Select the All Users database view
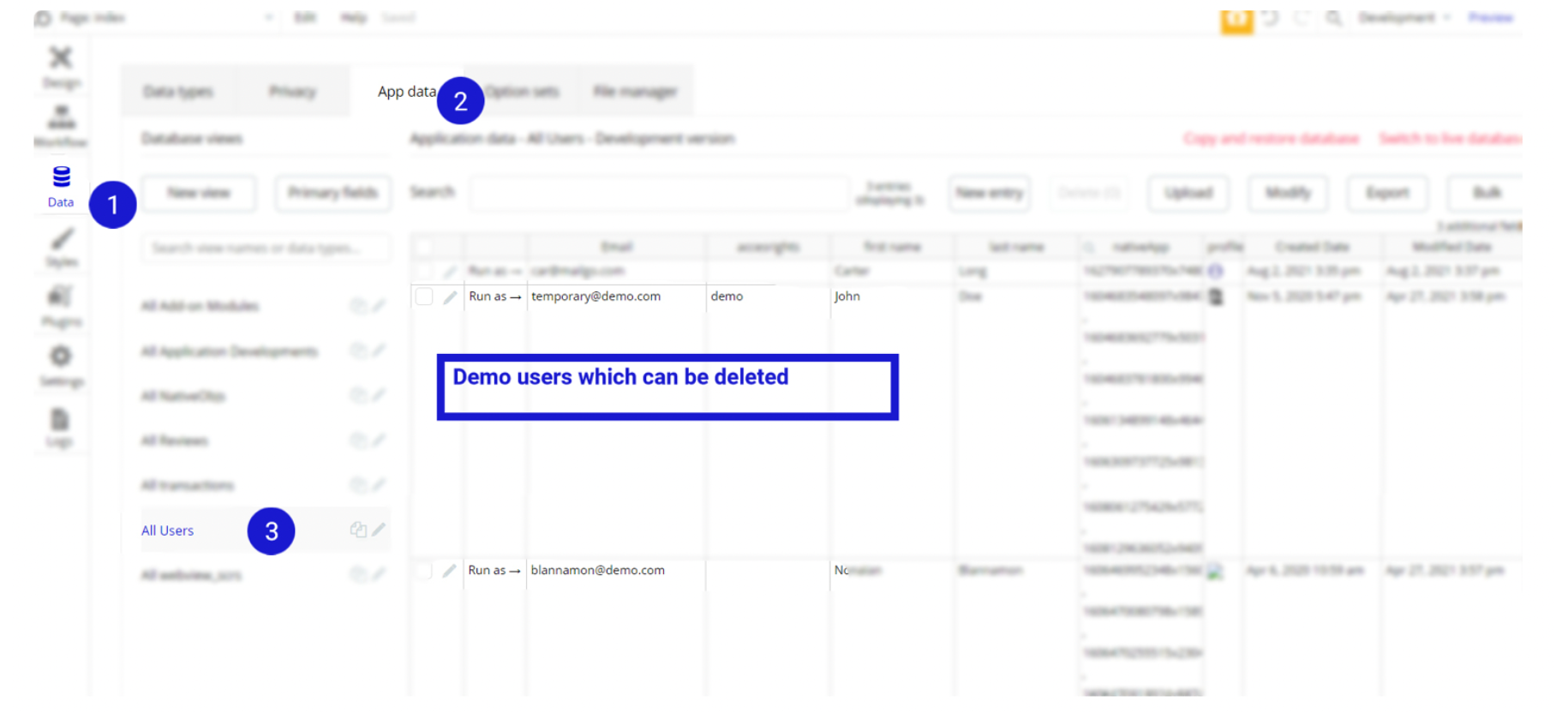Screen dimensions: 1568x713 point(168,530)
